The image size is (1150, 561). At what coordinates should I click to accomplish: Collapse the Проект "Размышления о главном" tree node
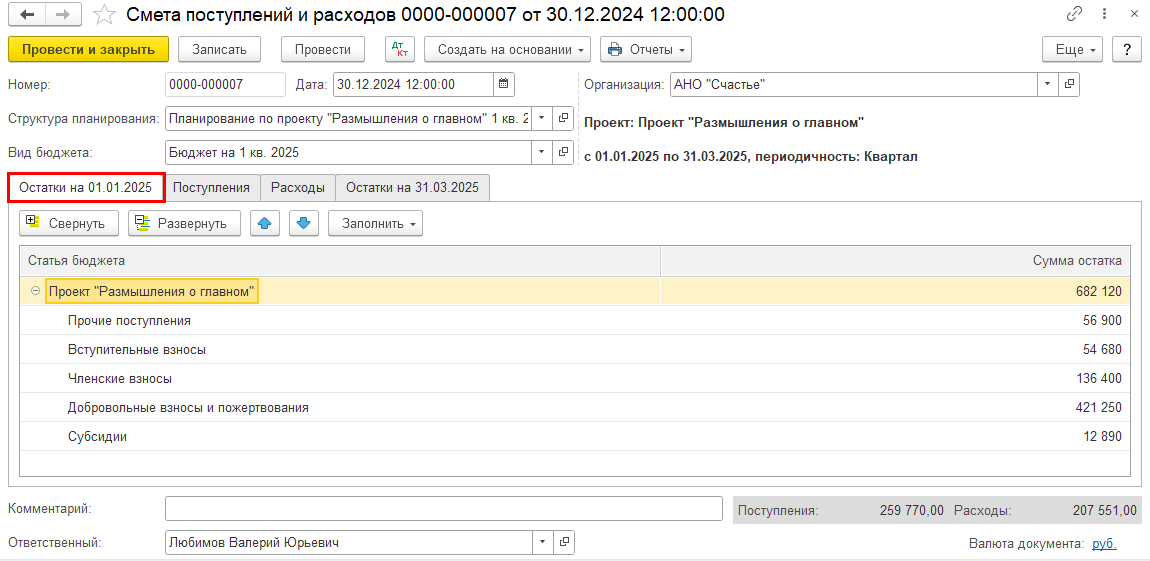pyautogui.click(x=36, y=291)
